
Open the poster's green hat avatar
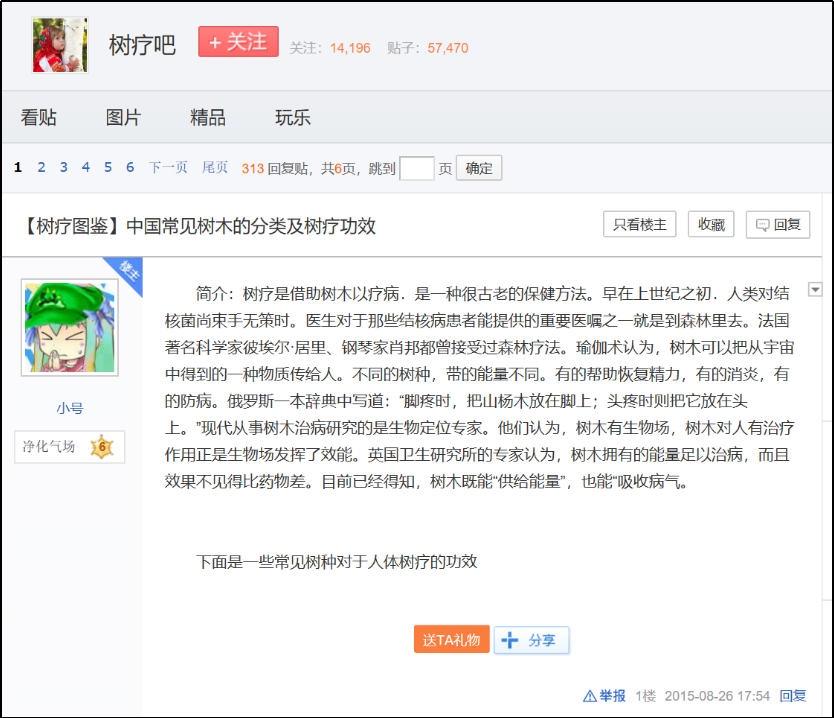pyautogui.click(x=70, y=328)
